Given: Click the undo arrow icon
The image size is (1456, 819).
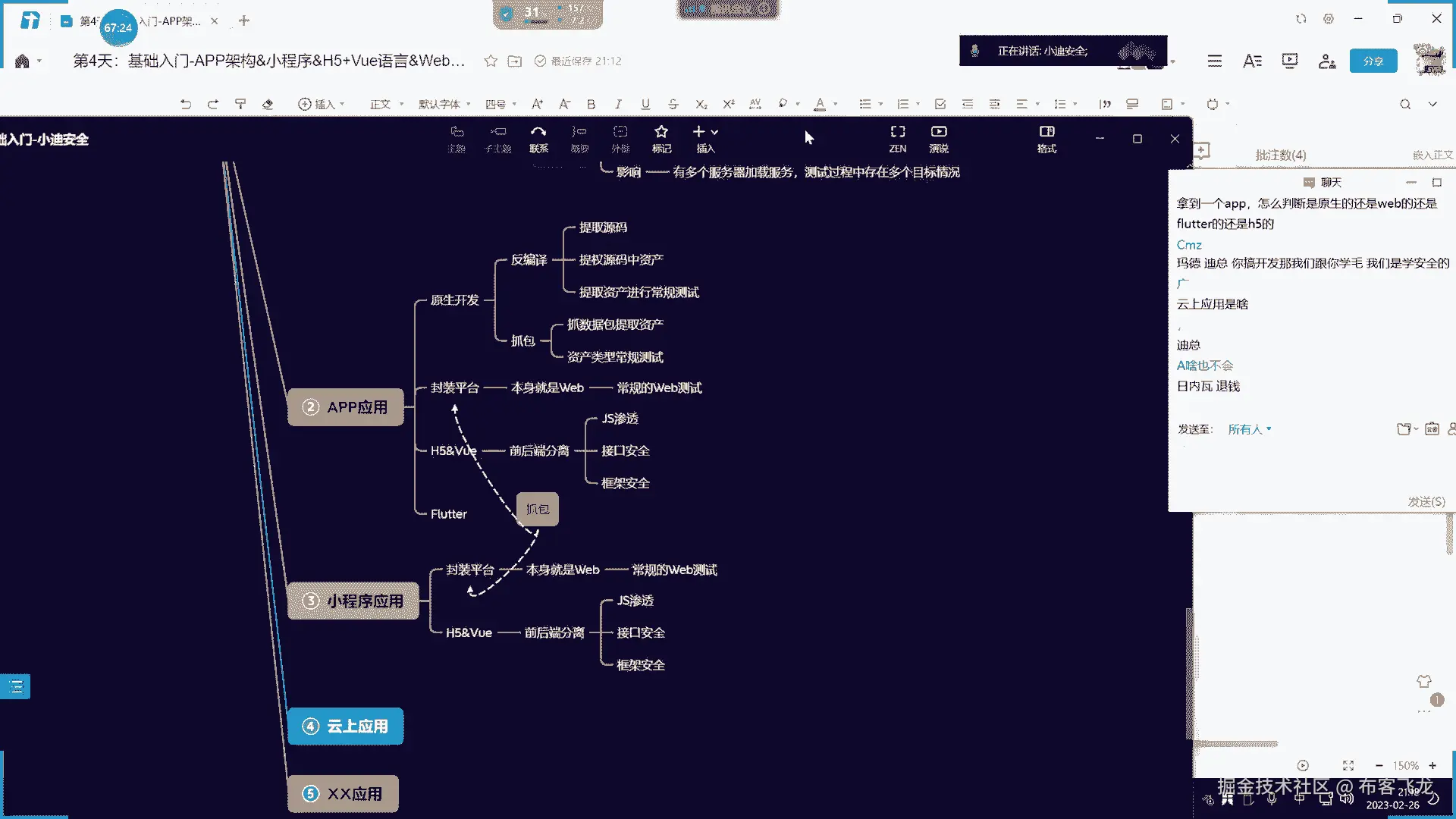Looking at the screenshot, I should 186,105.
